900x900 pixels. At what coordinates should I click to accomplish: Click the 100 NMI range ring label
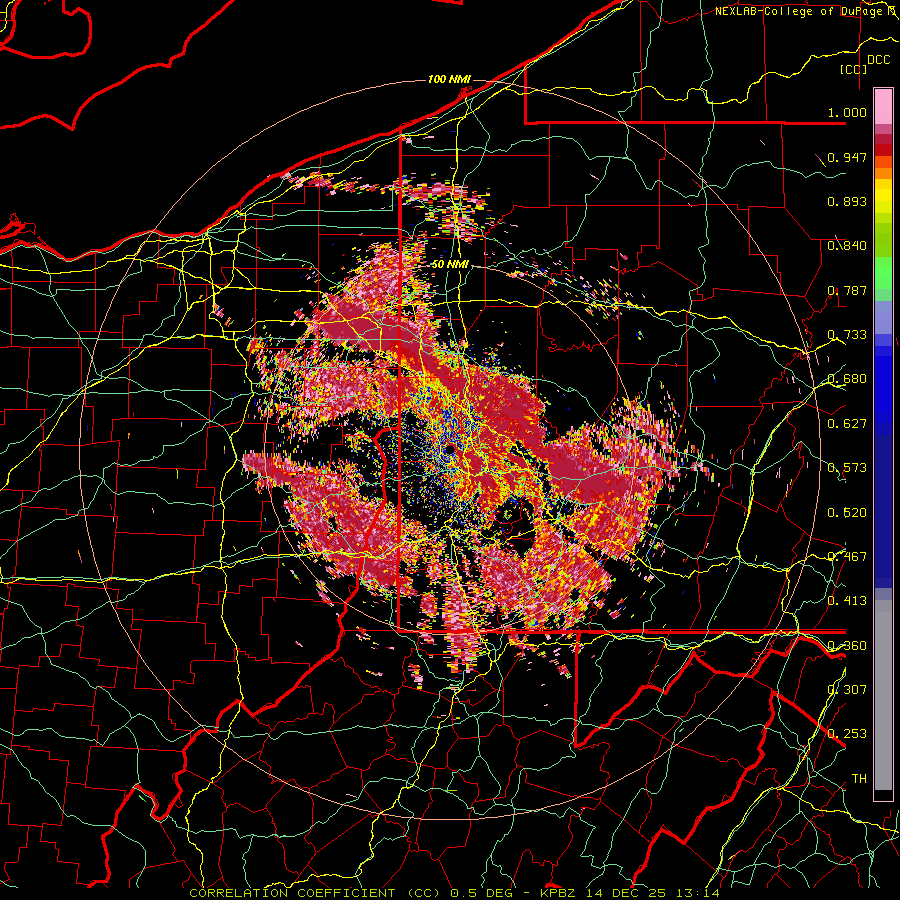pyautogui.click(x=449, y=79)
